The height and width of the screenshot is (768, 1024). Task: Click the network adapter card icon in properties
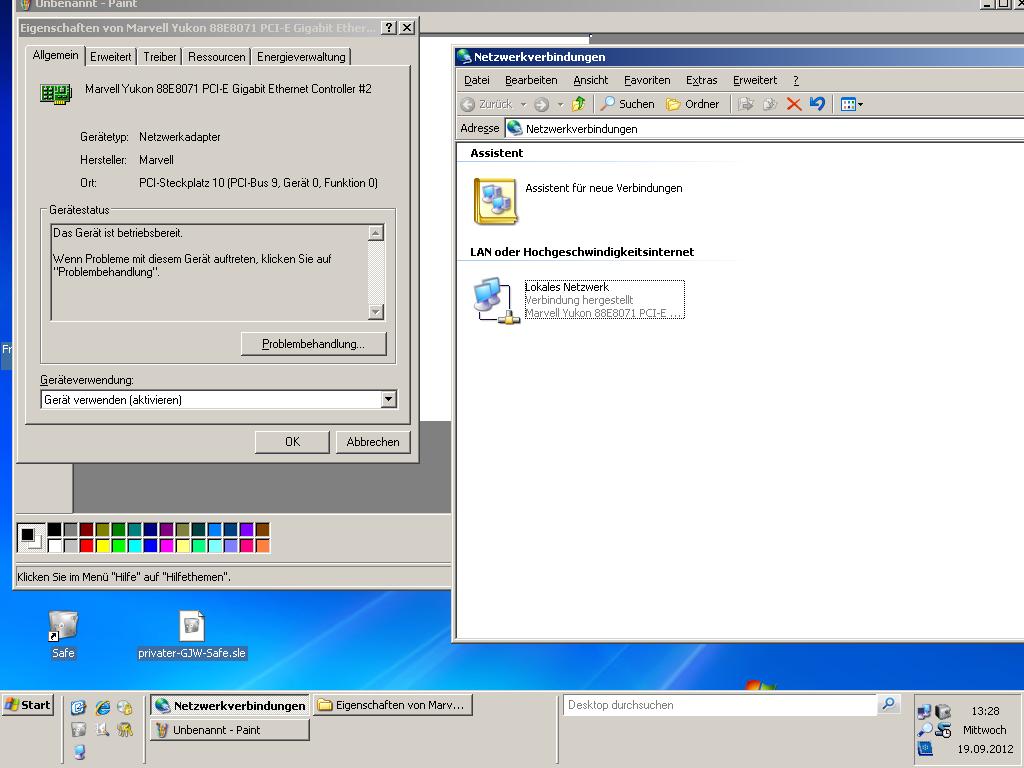pos(56,93)
